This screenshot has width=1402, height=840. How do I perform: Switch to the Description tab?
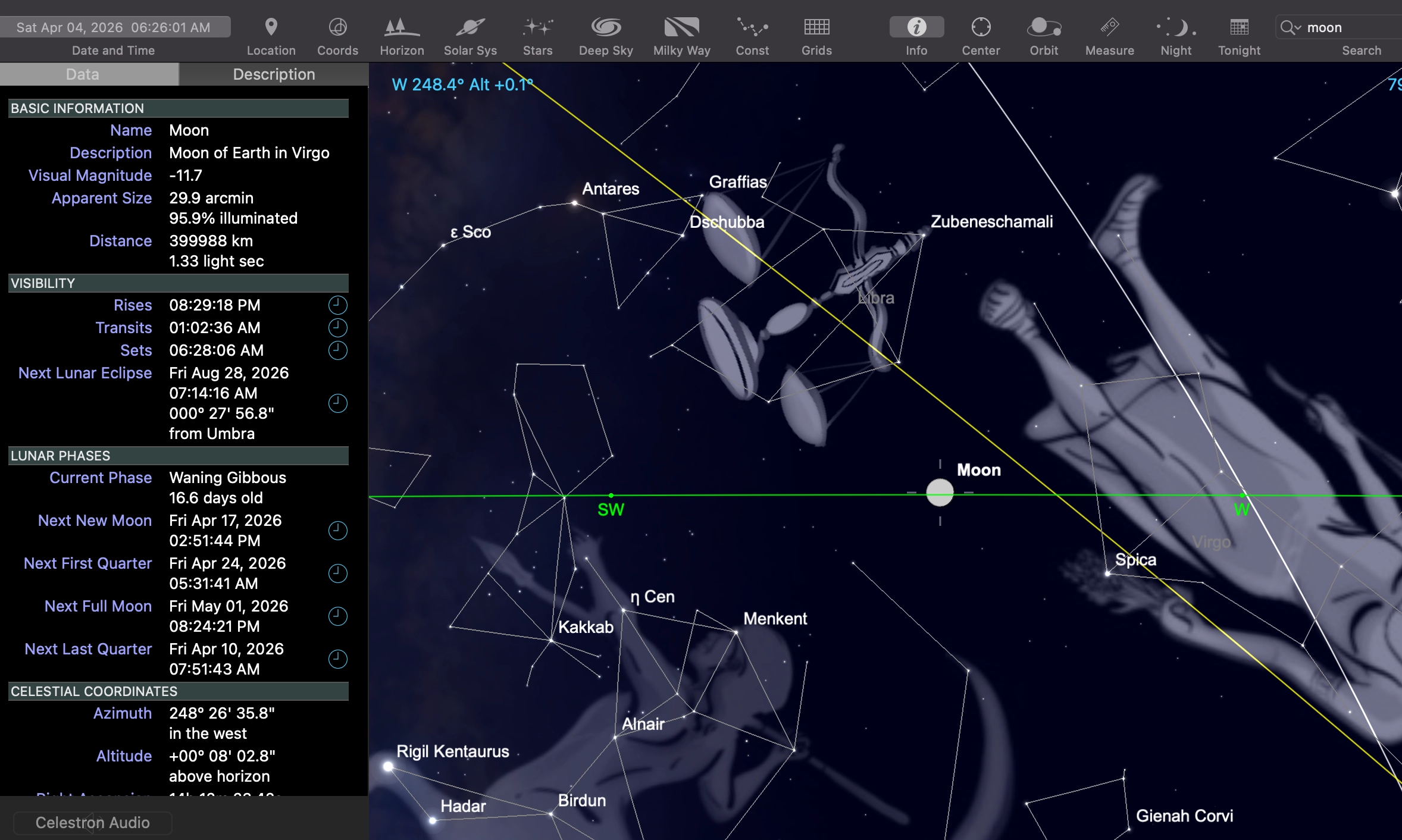(274, 74)
